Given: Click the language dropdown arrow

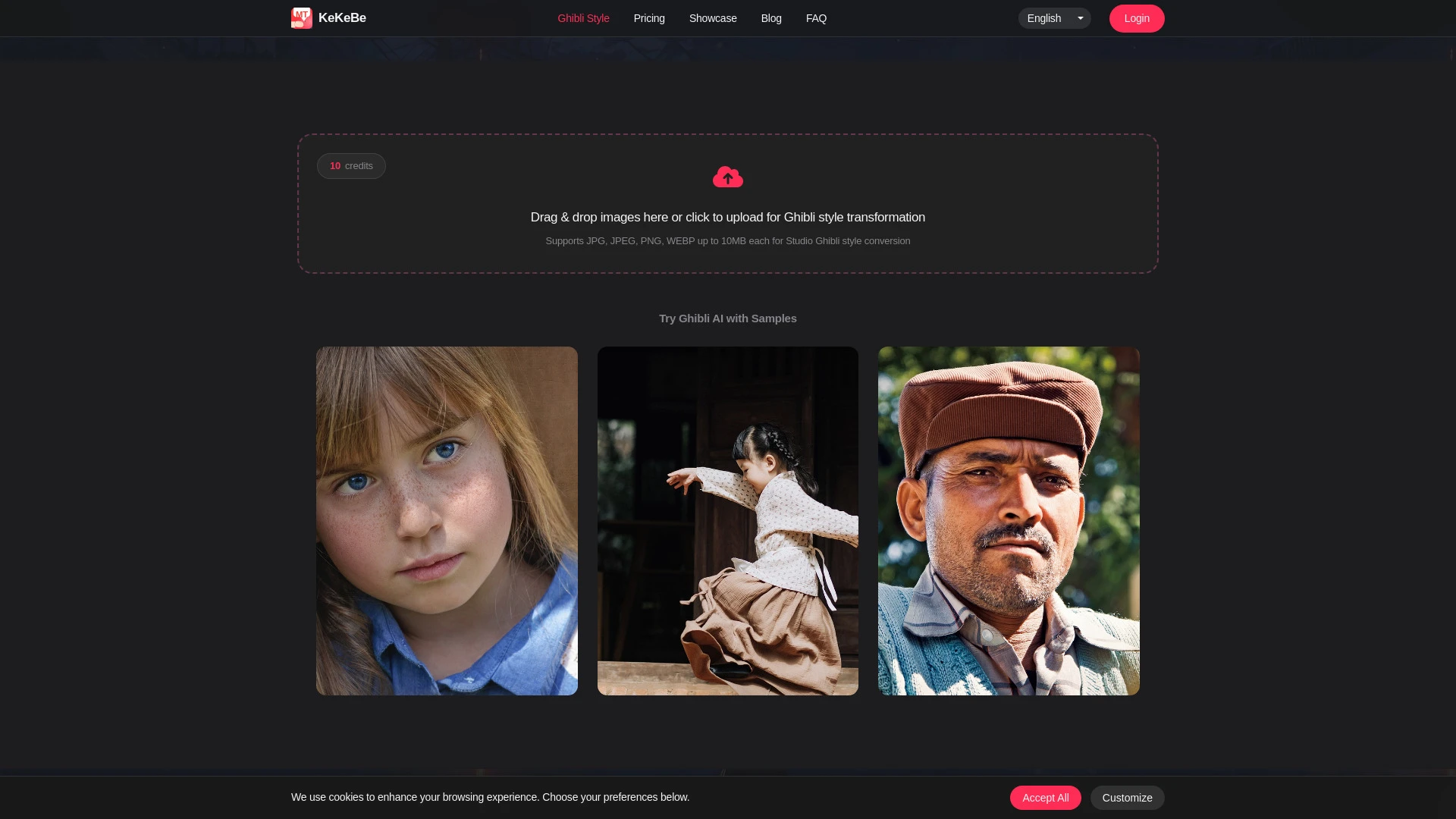Looking at the screenshot, I should pos(1080,18).
